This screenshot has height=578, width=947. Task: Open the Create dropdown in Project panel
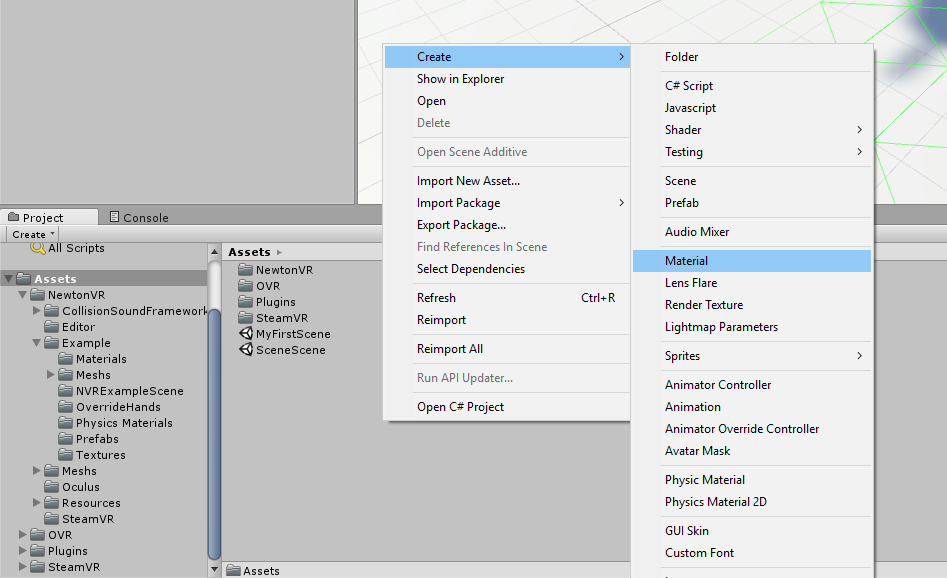click(33, 234)
